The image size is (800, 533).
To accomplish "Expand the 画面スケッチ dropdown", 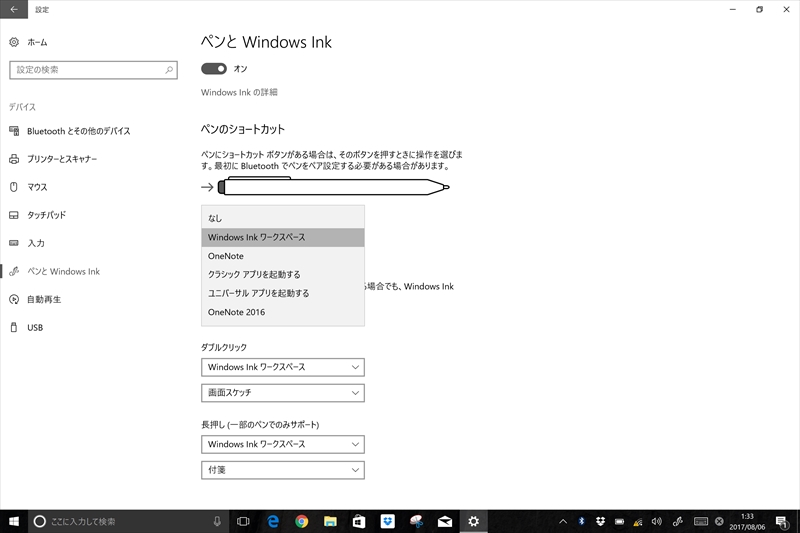I will [x=283, y=393].
